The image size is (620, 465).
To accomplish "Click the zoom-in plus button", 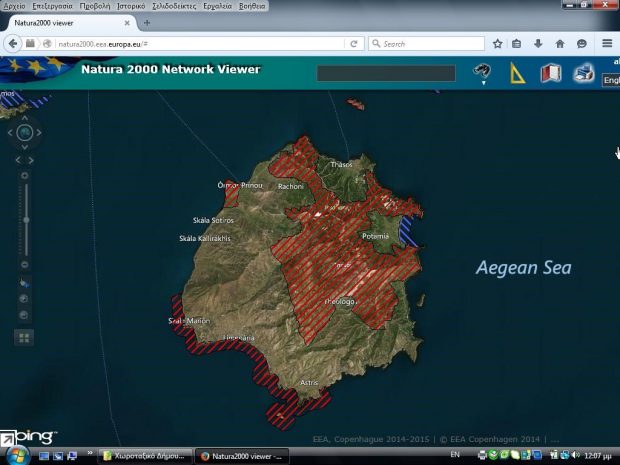I will coord(25,176).
